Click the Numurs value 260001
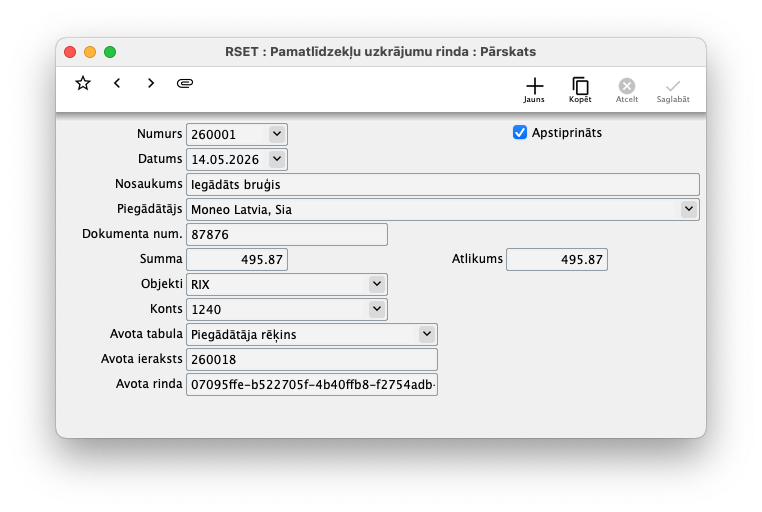 pyautogui.click(x=213, y=135)
